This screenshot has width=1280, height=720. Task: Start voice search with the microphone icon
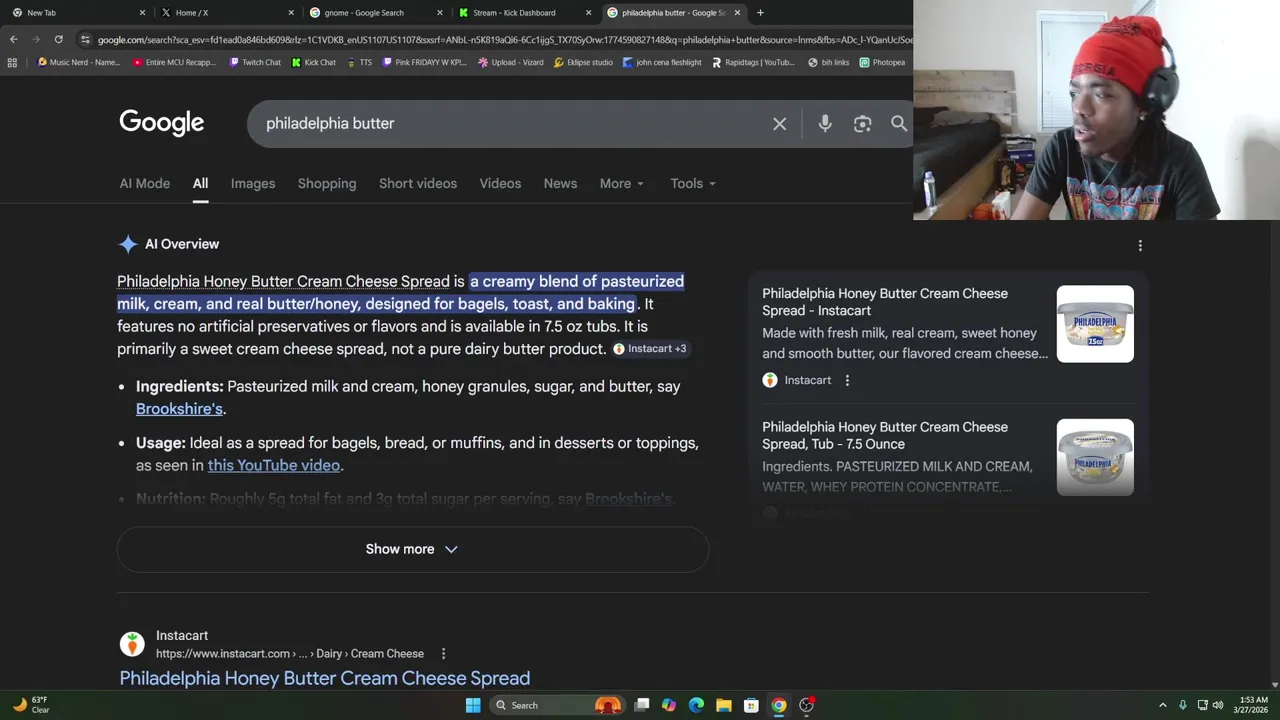click(825, 124)
